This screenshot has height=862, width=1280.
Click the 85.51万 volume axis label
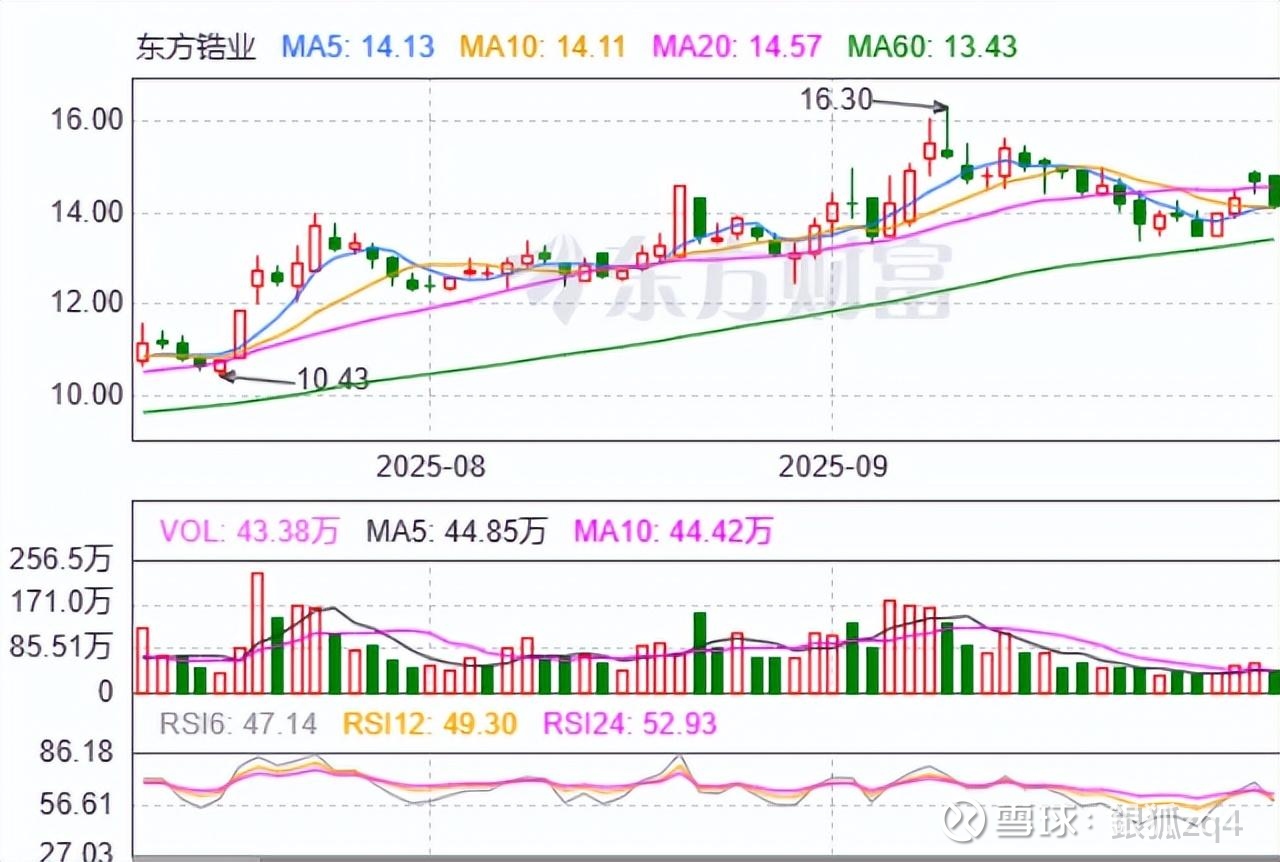tap(60, 647)
